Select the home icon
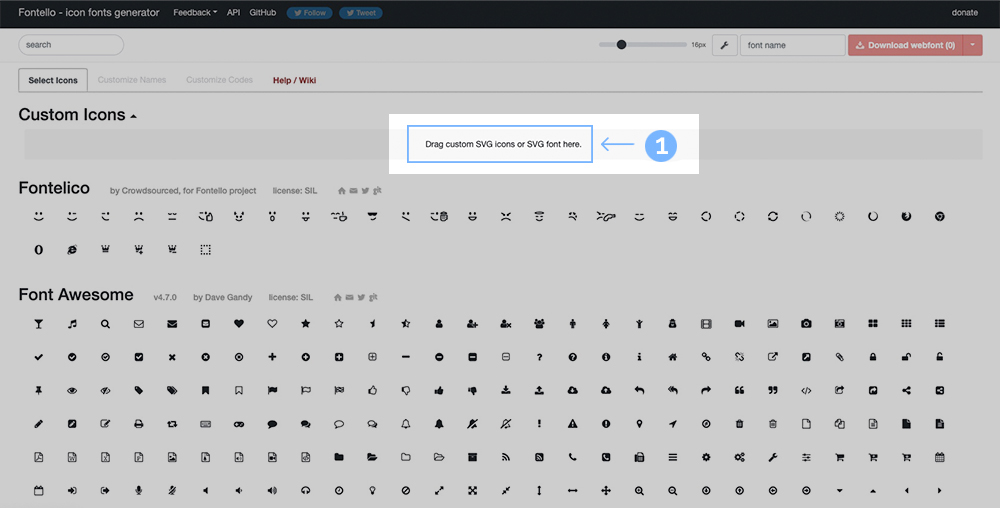This screenshot has height=508, width=1000. [673, 357]
